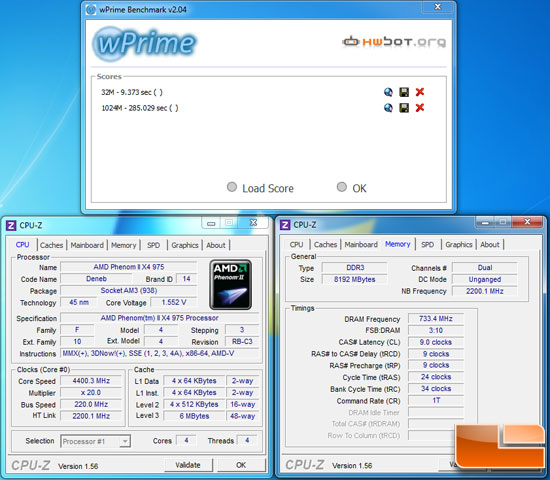
Task: Open the Processor #1 selection dropdown
Action: click(x=95, y=441)
